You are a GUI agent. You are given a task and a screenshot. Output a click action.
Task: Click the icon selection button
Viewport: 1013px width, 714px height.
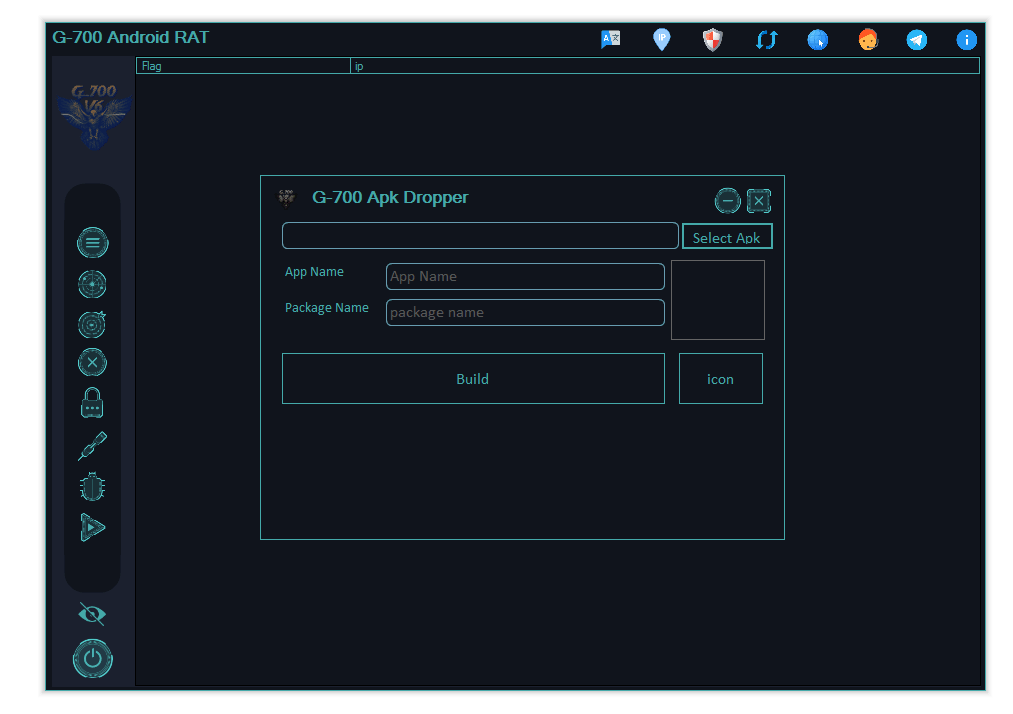click(x=720, y=378)
